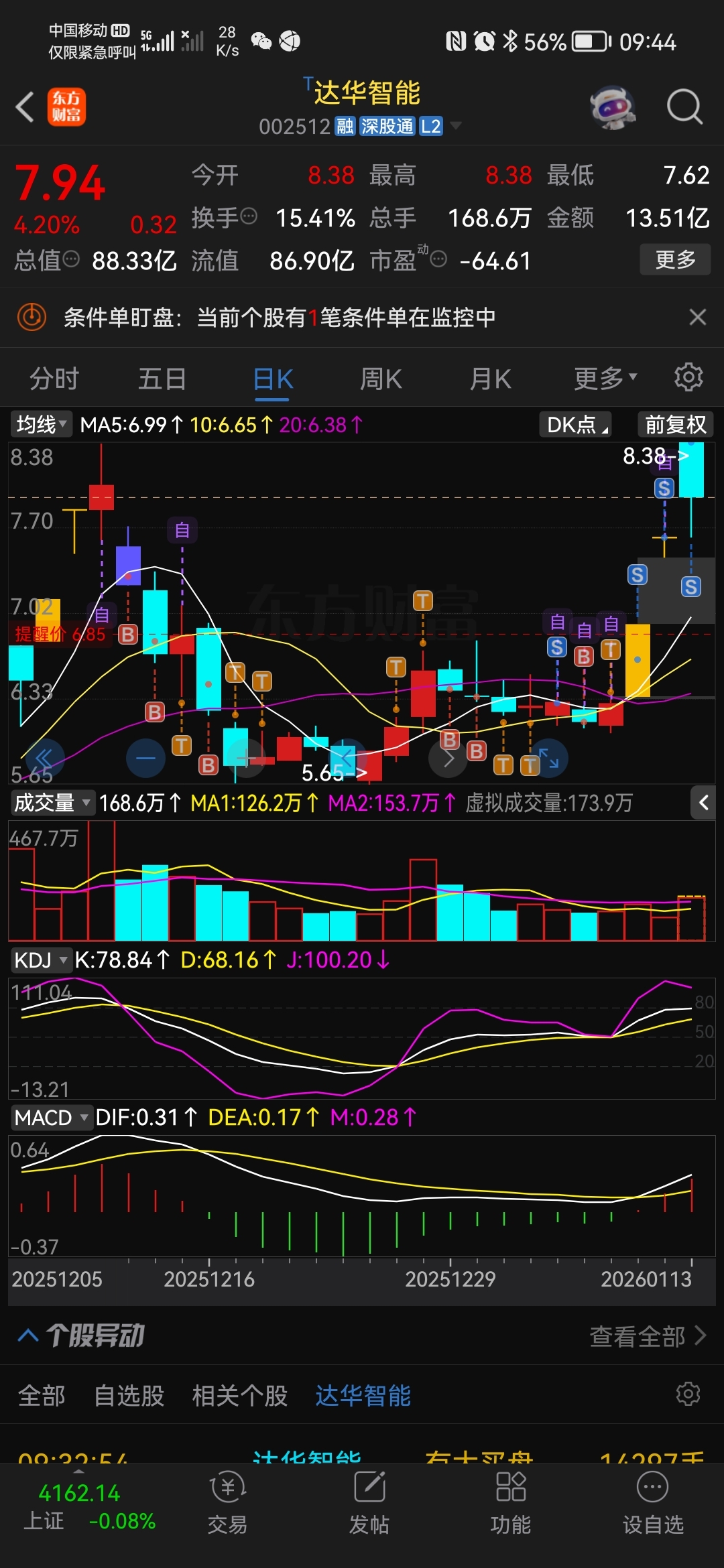This screenshot has width=724, height=1568.
Task: Open the 前复权 adjustment selector
Action: pos(675,424)
